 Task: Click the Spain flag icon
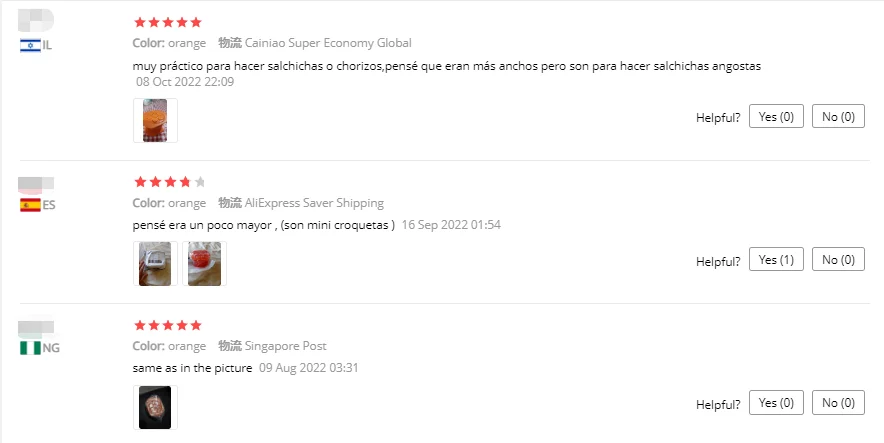(30, 205)
